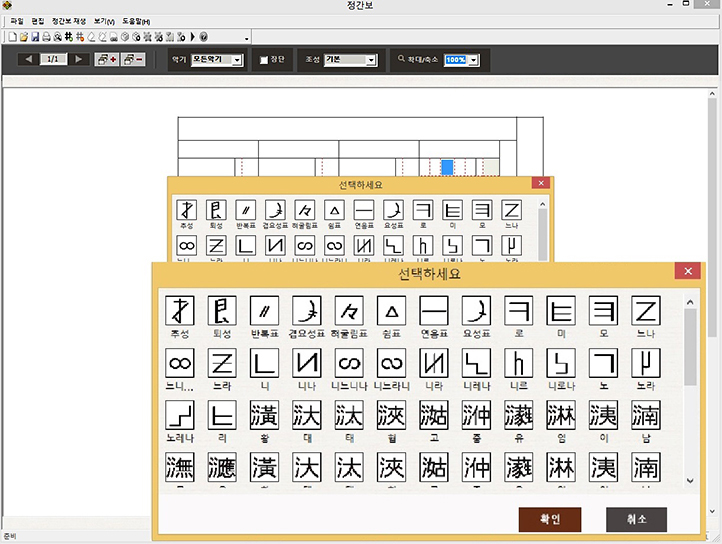The width and height of the screenshot is (722, 544).
Task: Open the 조성 key dropdown
Action: point(371,60)
